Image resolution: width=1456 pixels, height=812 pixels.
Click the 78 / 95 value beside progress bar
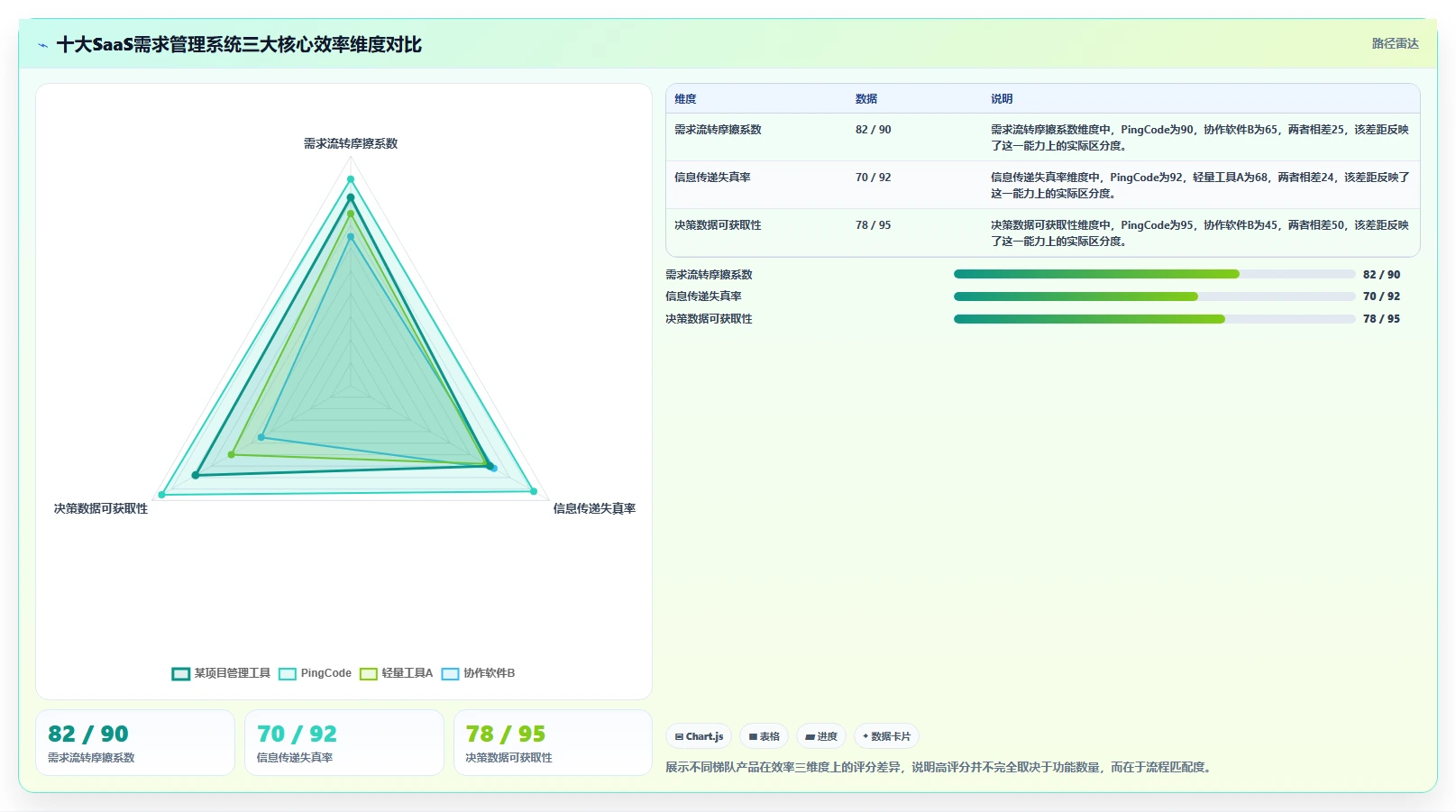tap(1381, 318)
